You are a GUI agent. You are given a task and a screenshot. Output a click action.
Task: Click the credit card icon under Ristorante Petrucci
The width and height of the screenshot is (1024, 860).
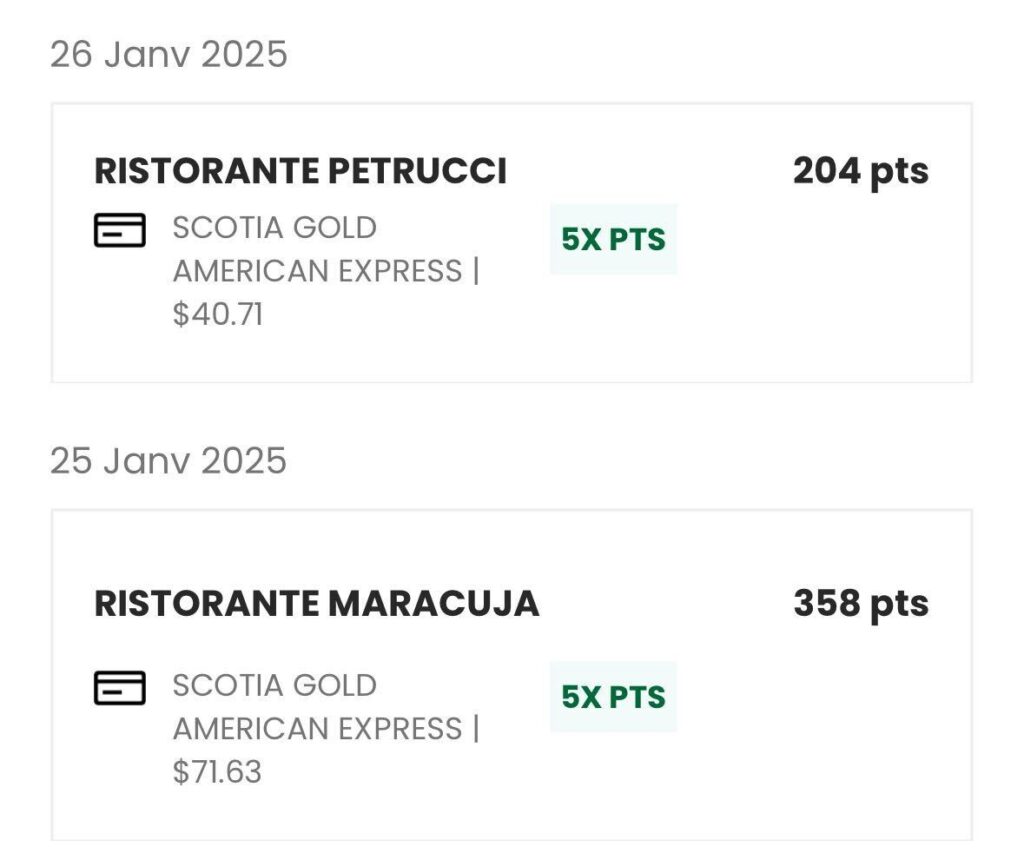(120, 230)
